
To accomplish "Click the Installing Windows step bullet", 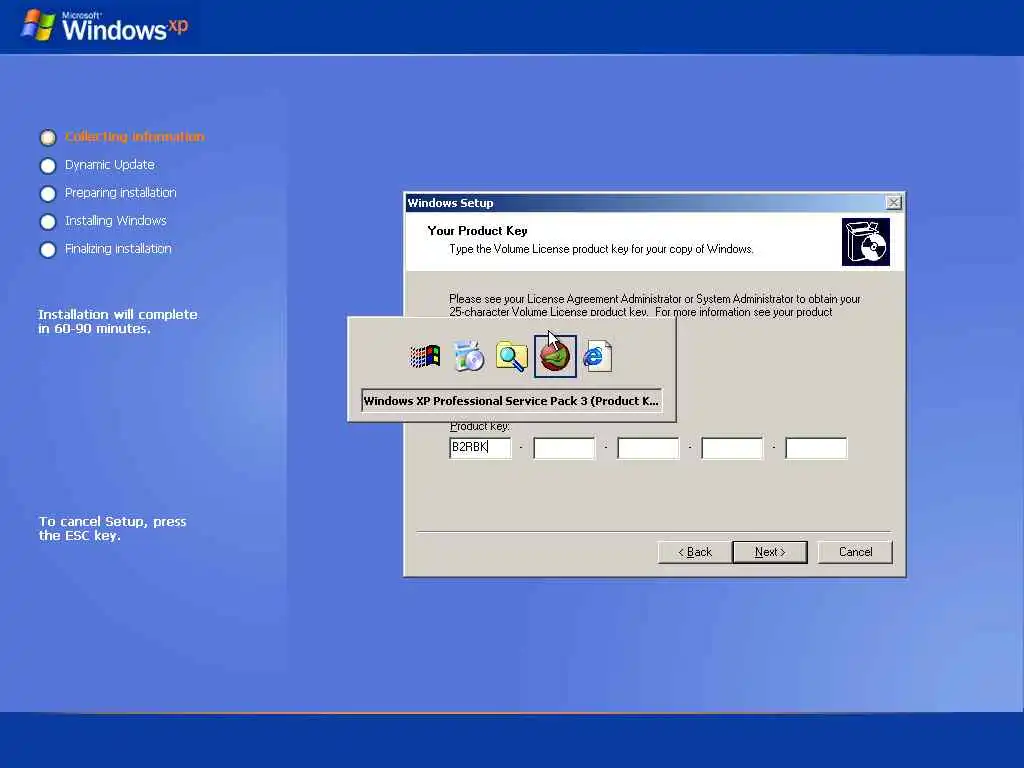I will (x=48, y=222).
